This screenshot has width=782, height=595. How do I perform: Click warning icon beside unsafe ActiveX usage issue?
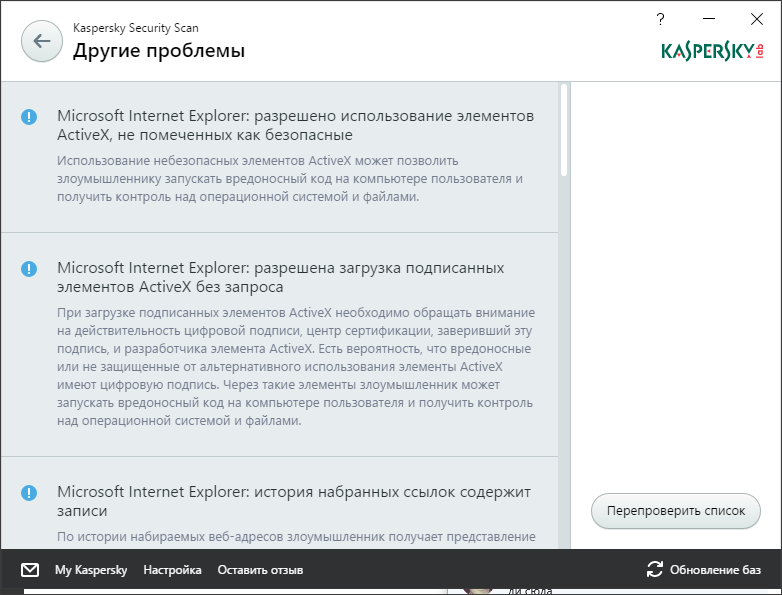point(29,117)
